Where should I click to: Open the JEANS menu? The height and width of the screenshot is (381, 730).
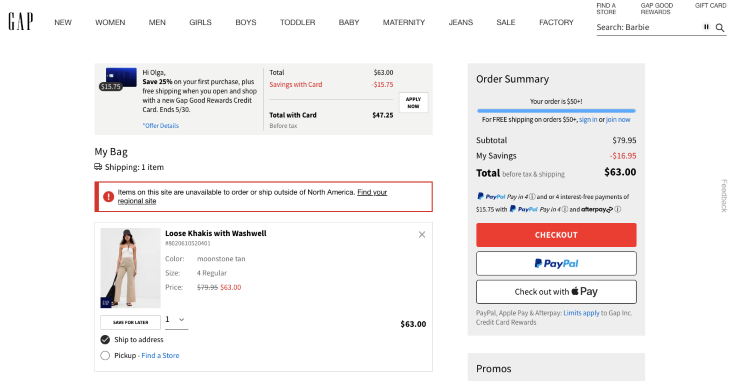click(461, 22)
